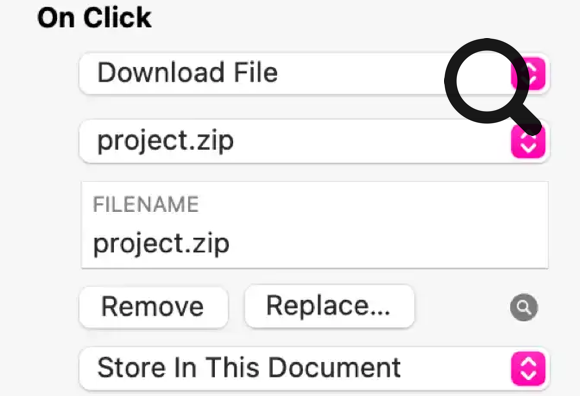580x396 pixels.
Task: Click pink chevron arrows beside project.zip popup
Action: click(528, 142)
